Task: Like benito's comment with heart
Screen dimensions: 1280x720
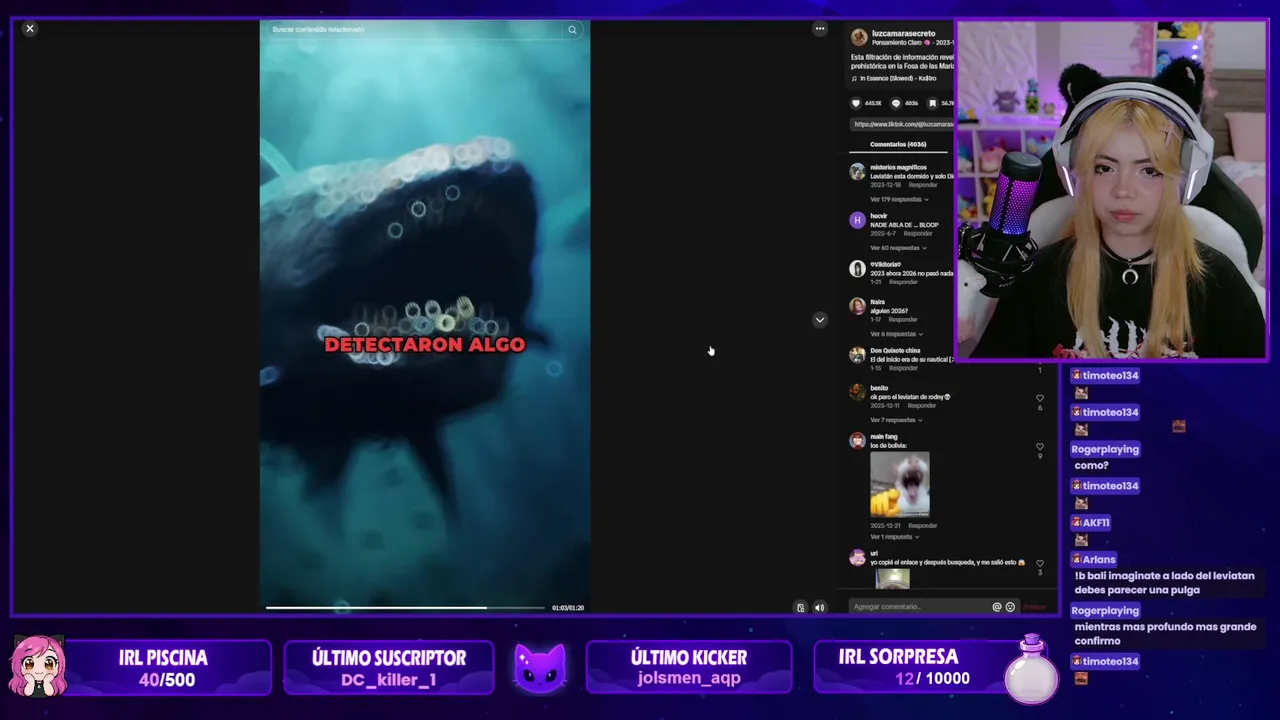Action: 1040,398
